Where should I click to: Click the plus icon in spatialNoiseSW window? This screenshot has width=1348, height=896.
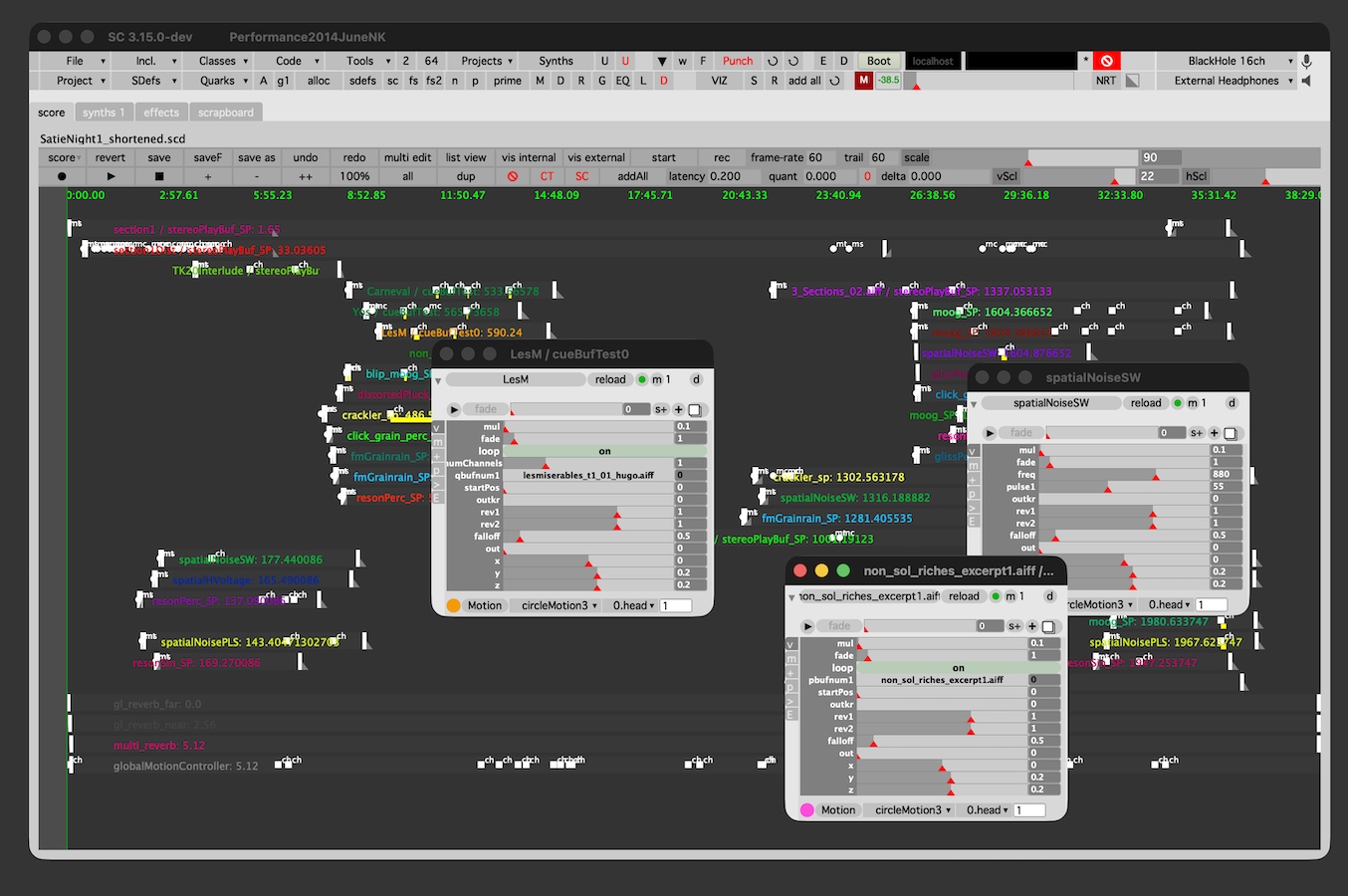coord(1214,433)
